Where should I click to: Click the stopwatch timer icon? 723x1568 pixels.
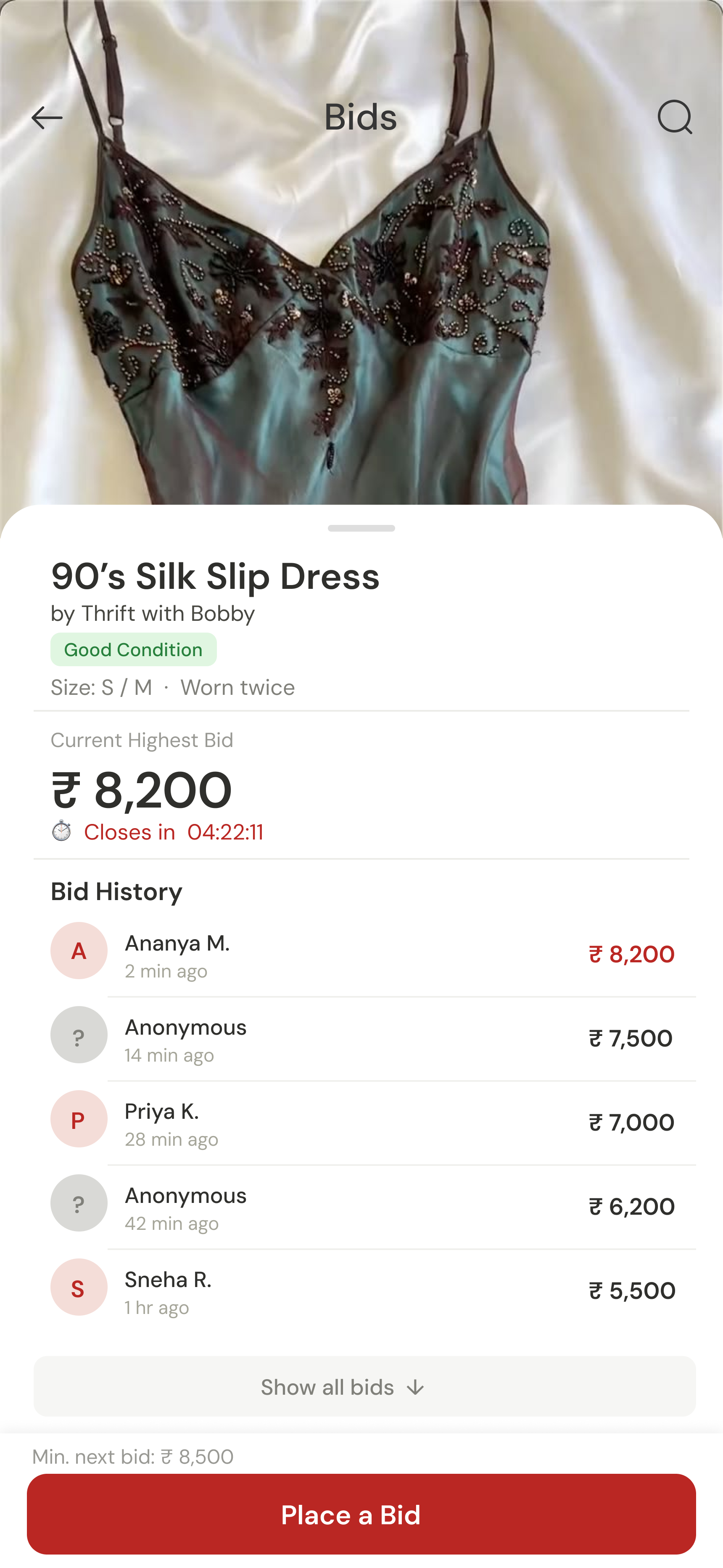pyautogui.click(x=61, y=832)
